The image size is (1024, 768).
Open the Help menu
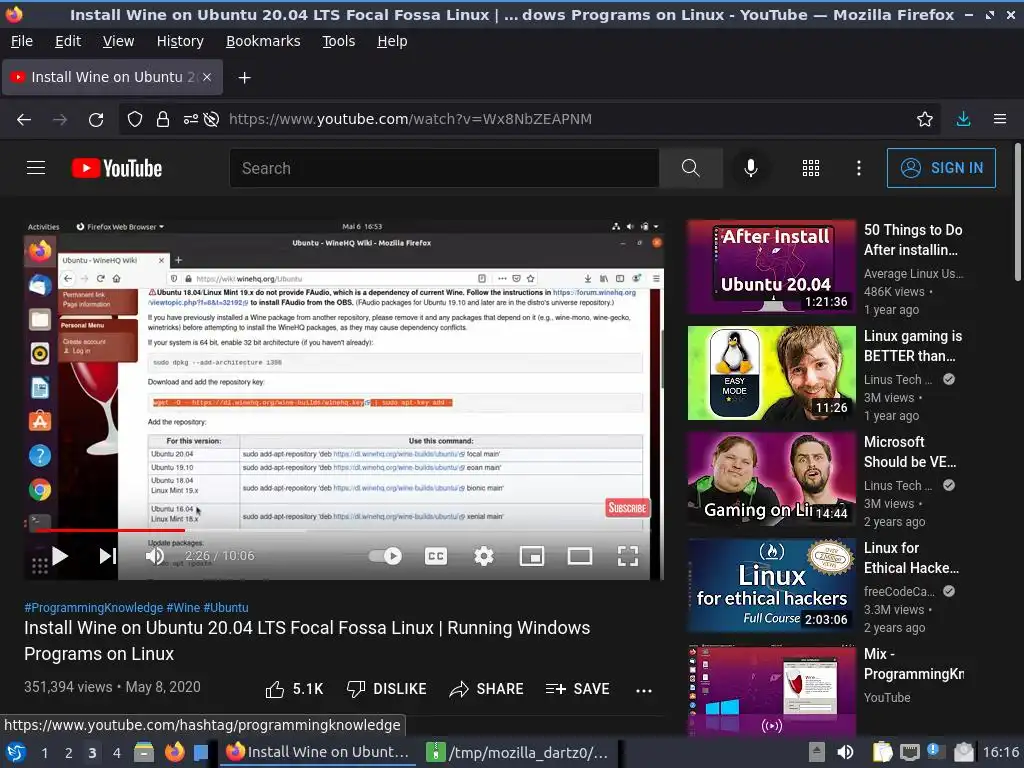pos(392,41)
